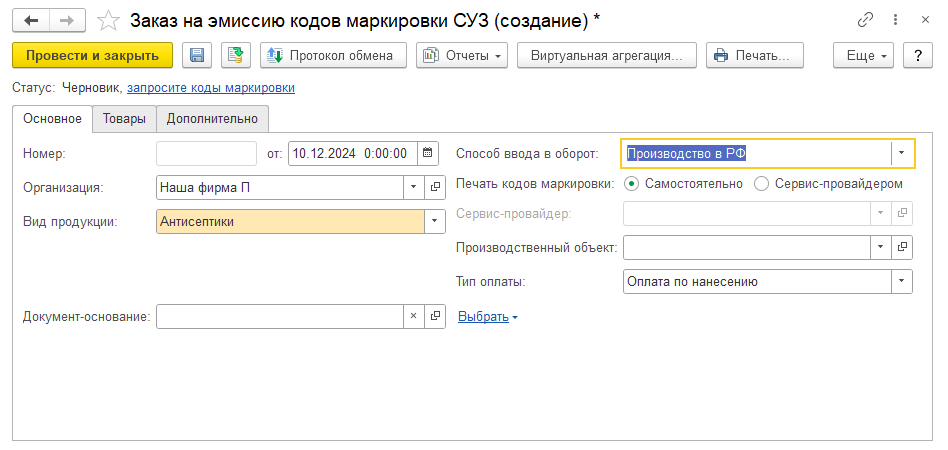Viewport: 948px width, 450px height.
Task: Open the Отчеты menu button
Action: pos(462,56)
